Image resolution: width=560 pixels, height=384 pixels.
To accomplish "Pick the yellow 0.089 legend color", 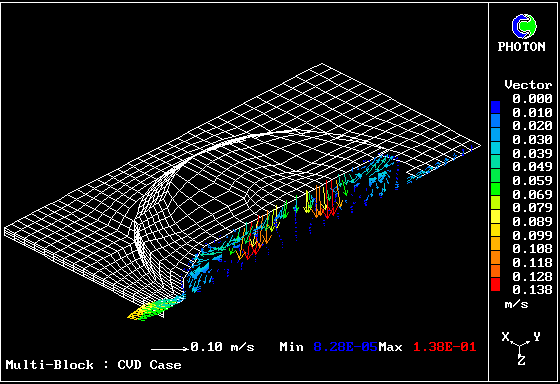I will click(x=495, y=216).
